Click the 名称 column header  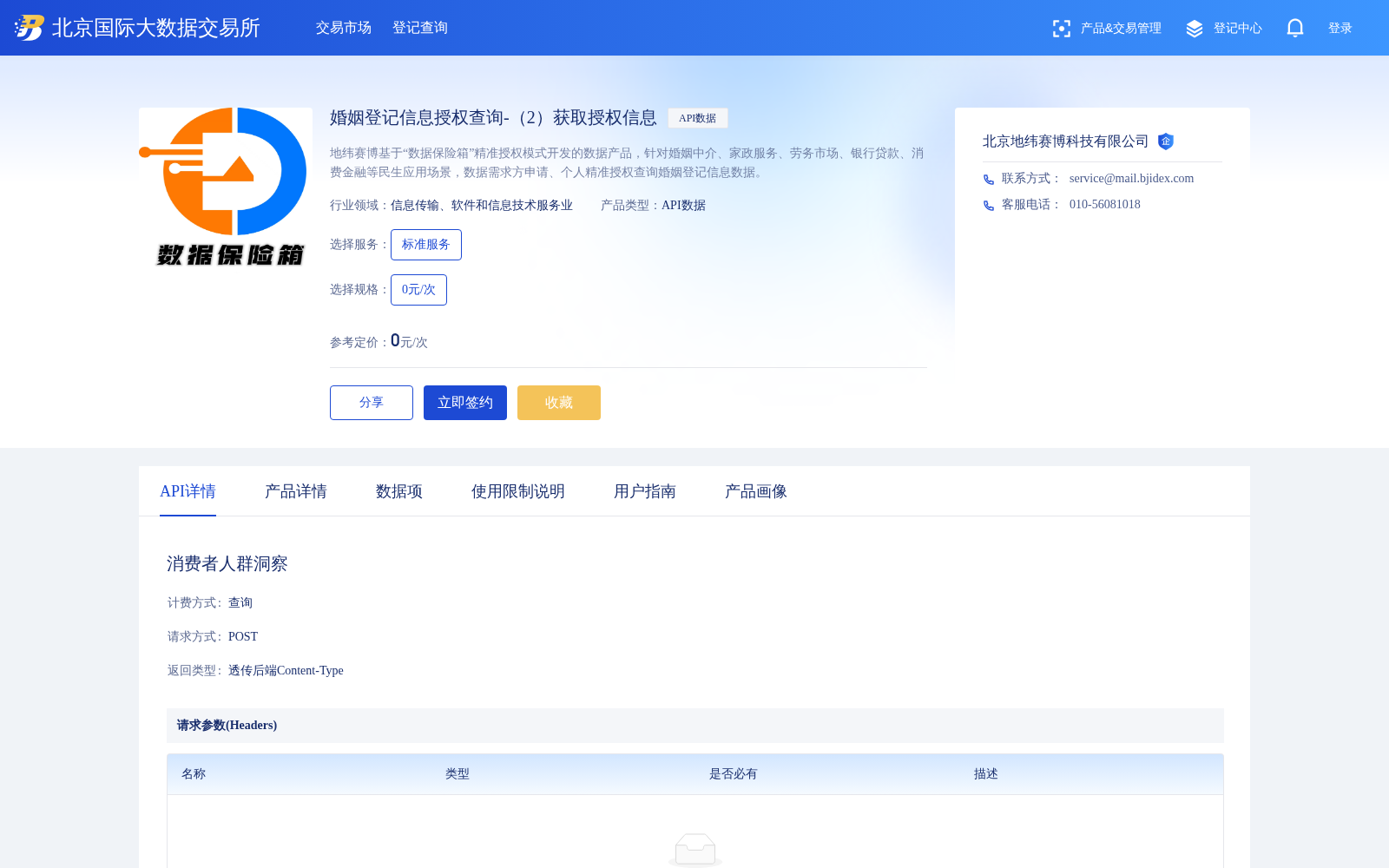point(194,774)
